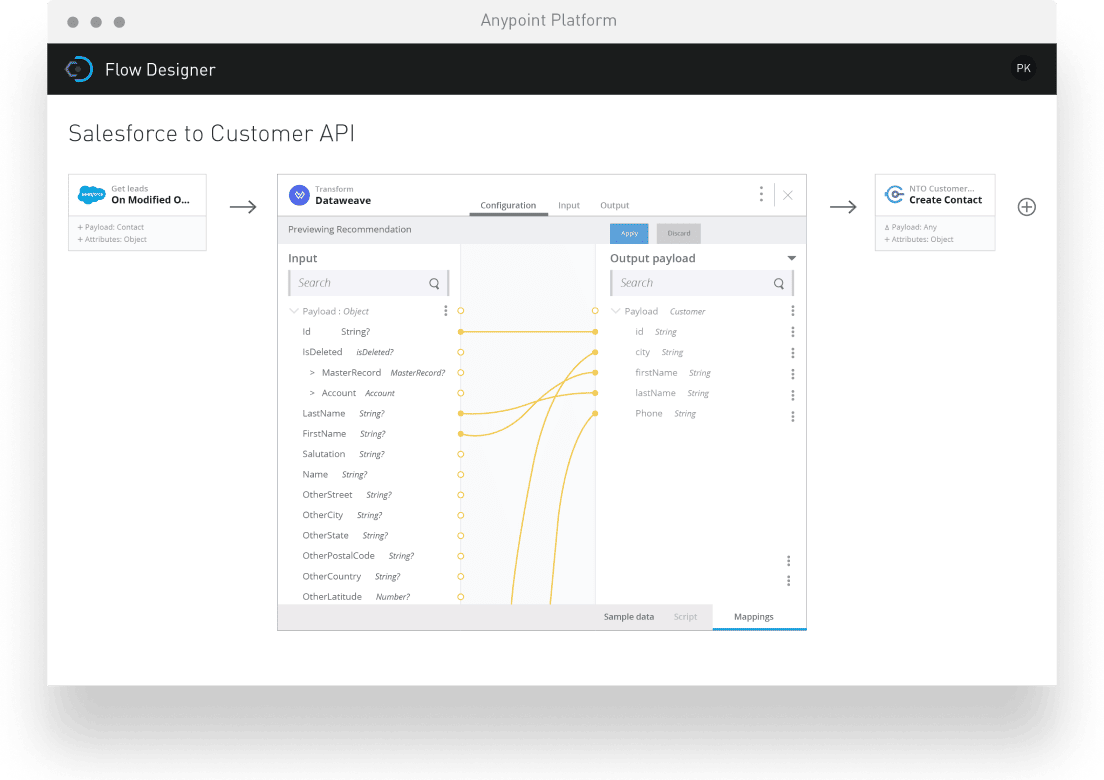Viewport: 1104px width, 780px height.
Task: Click the Flow Designer logo icon
Action: pyautogui.click(x=79, y=69)
